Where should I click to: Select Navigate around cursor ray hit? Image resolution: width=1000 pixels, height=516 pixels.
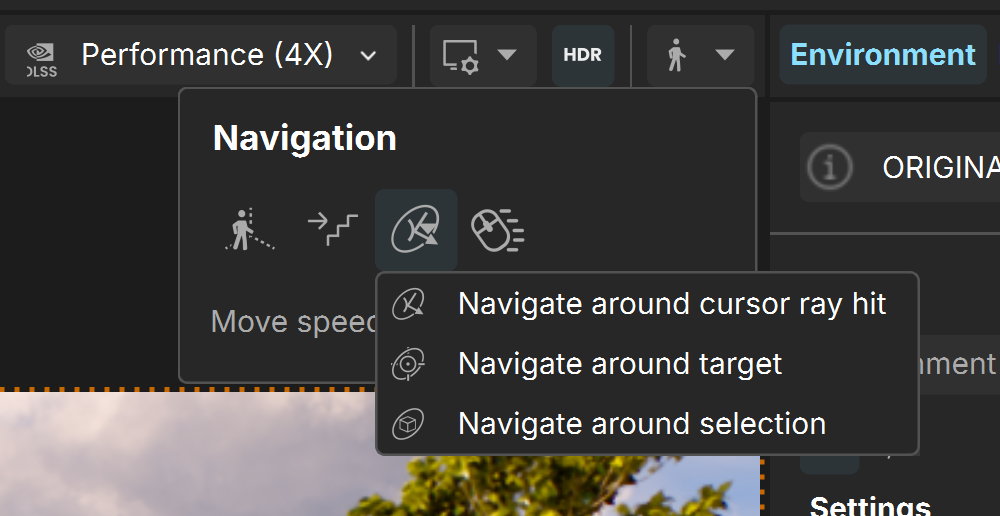point(647,304)
